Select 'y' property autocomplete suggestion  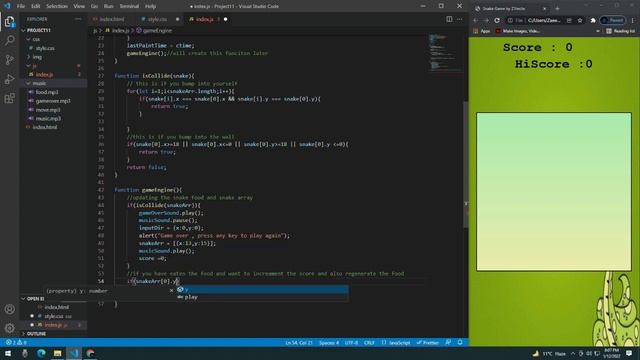tap(262, 289)
